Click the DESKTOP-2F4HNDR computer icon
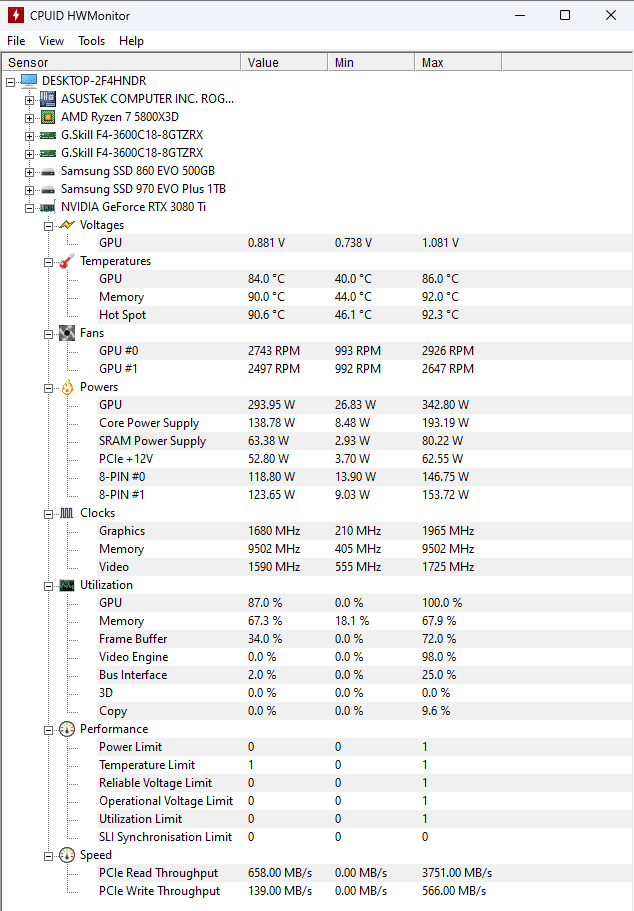The height and width of the screenshot is (911, 634). tap(29, 81)
